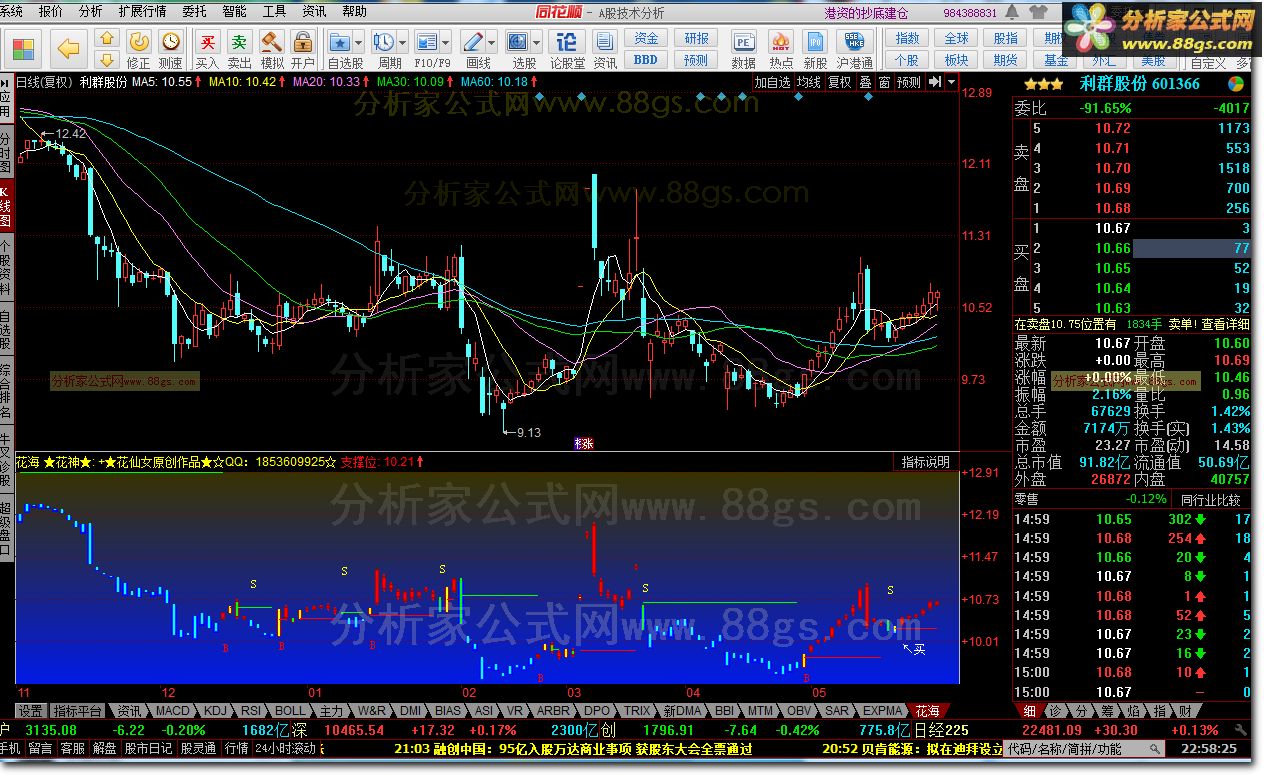
Task: Open the 股市日记 status bar item
Action: 148,748
